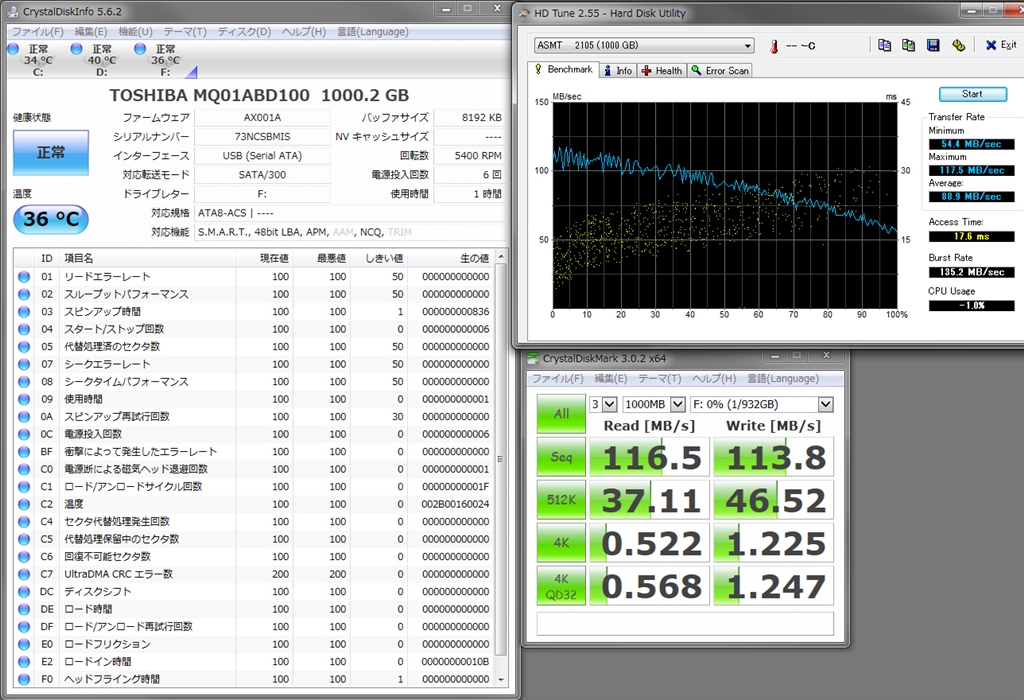Image resolution: width=1024 pixels, height=700 pixels.
Task: Expand the 1000MB test size dropdown
Action: click(679, 404)
